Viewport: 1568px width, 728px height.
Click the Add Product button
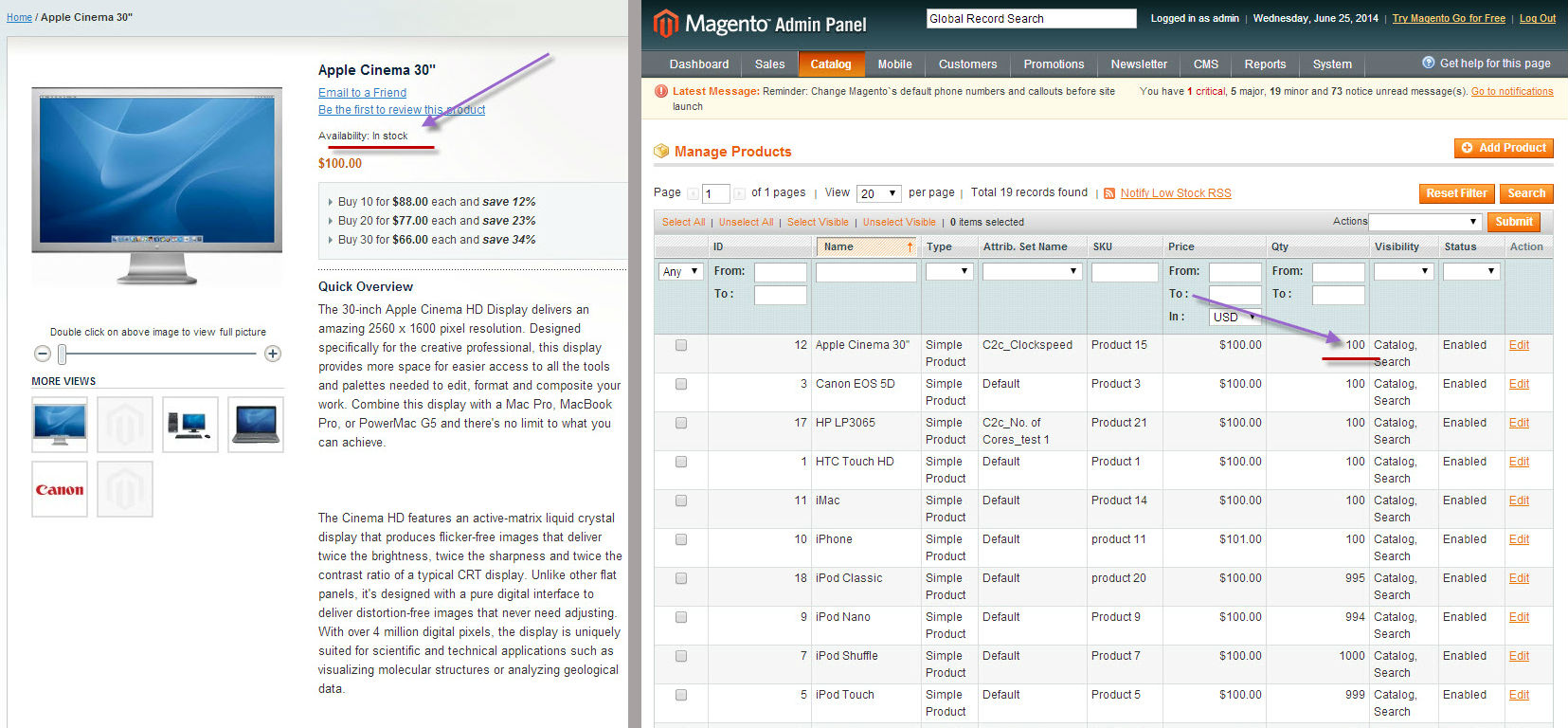pos(1504,148)
